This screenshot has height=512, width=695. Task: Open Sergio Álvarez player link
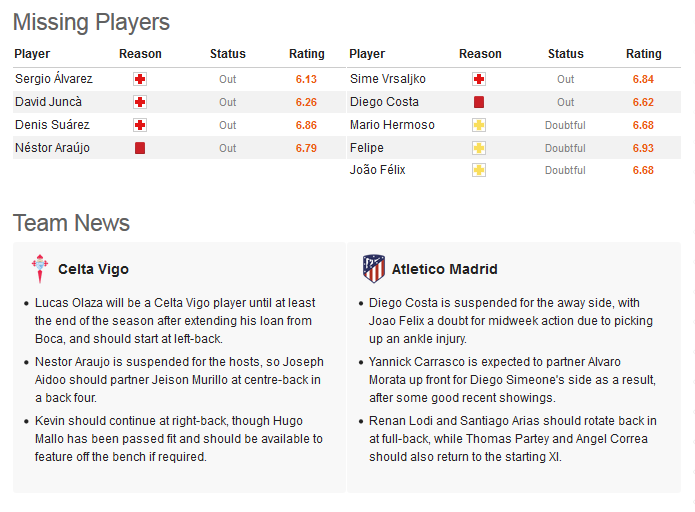tap(54, 79)
